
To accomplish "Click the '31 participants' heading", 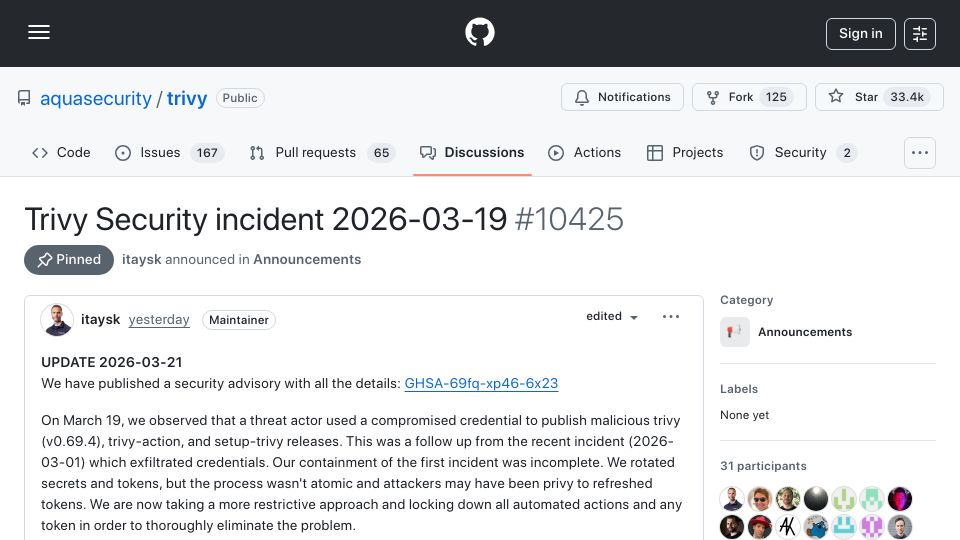I will (x=763, y=466).
